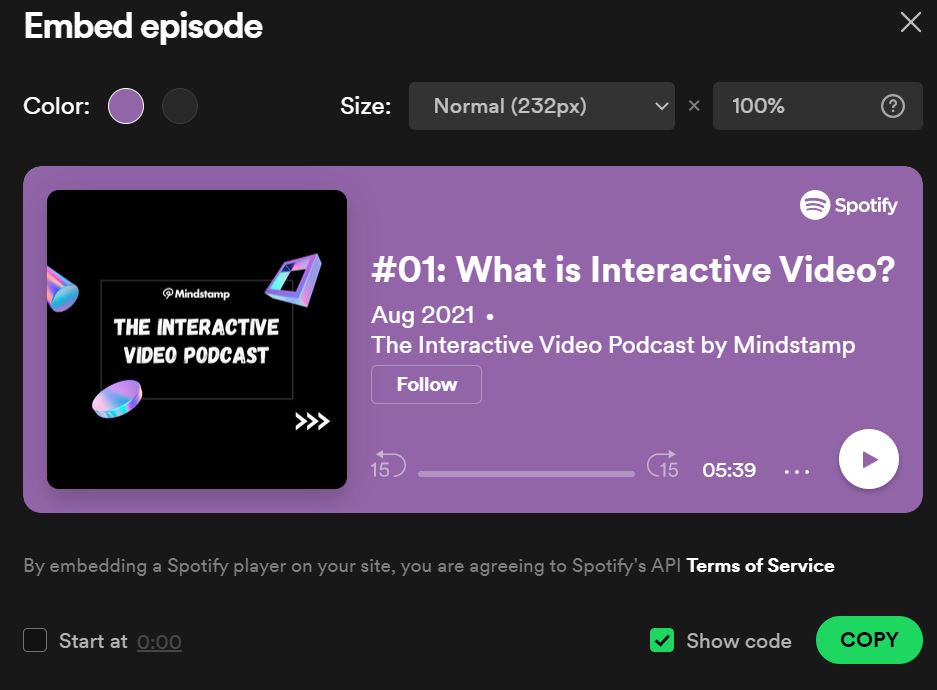The height and width of the screenshot is (690, 937).
Task: Follow the podcast with Follow button
Action: click(x=426, y=385)
